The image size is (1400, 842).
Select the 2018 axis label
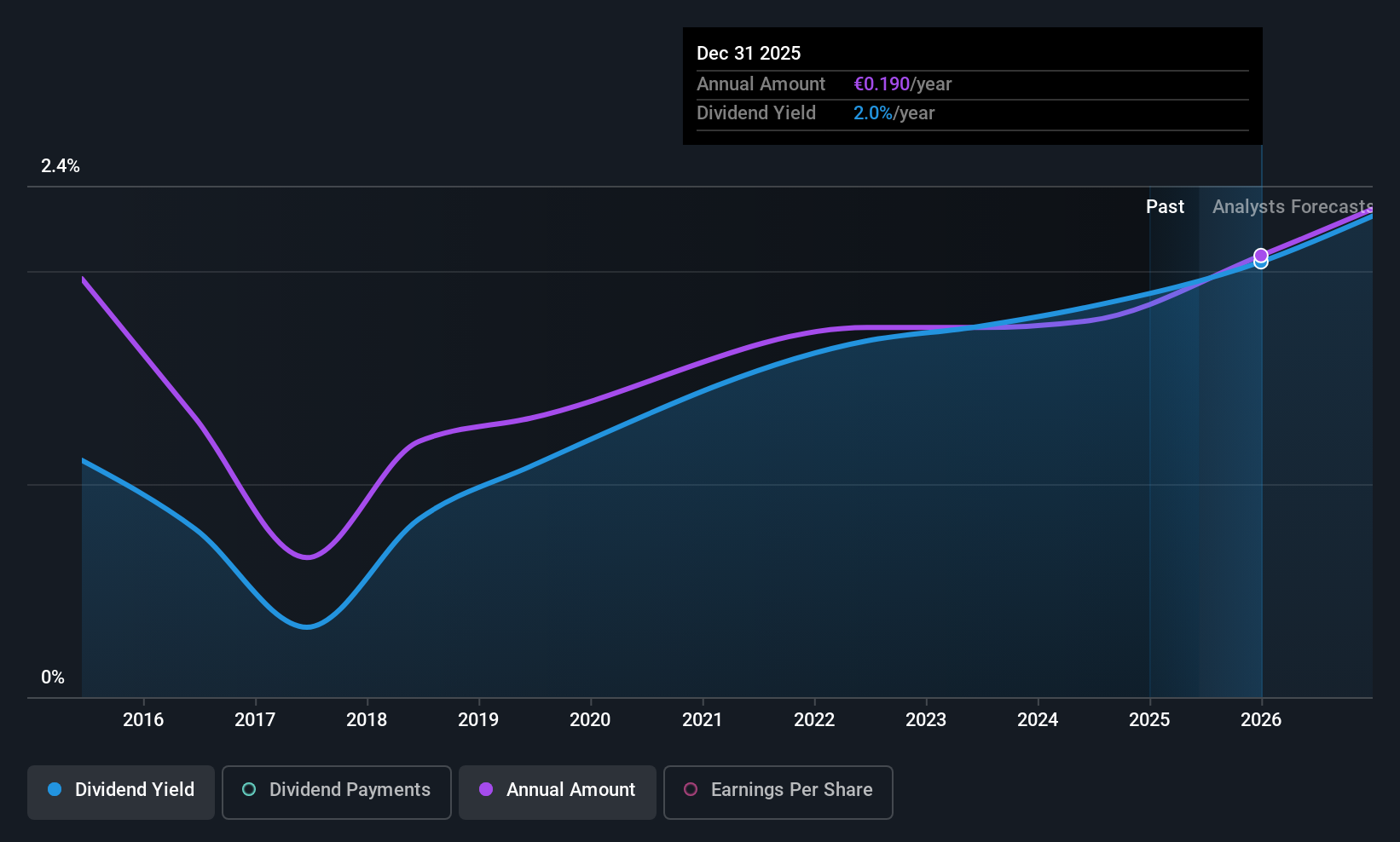click(x=367, y=720)
